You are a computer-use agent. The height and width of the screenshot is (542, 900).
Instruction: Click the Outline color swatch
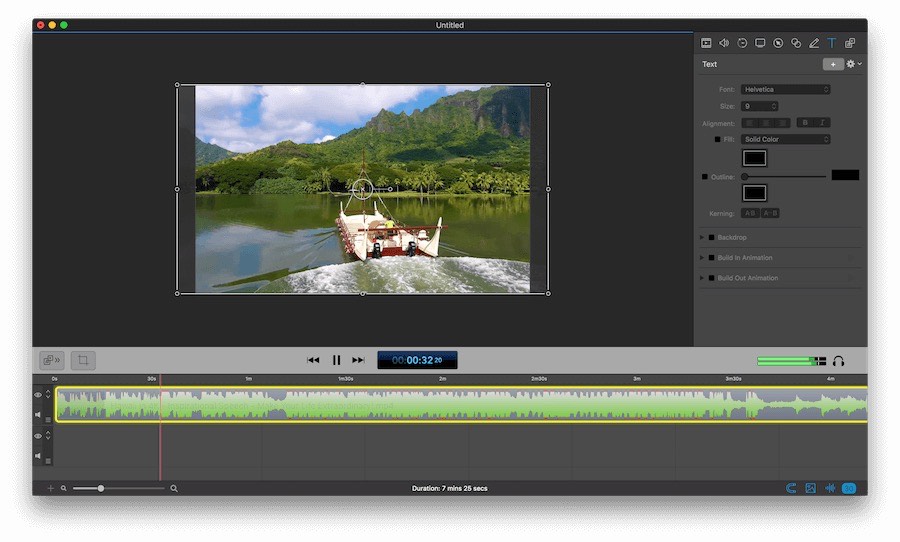(754, 193)
